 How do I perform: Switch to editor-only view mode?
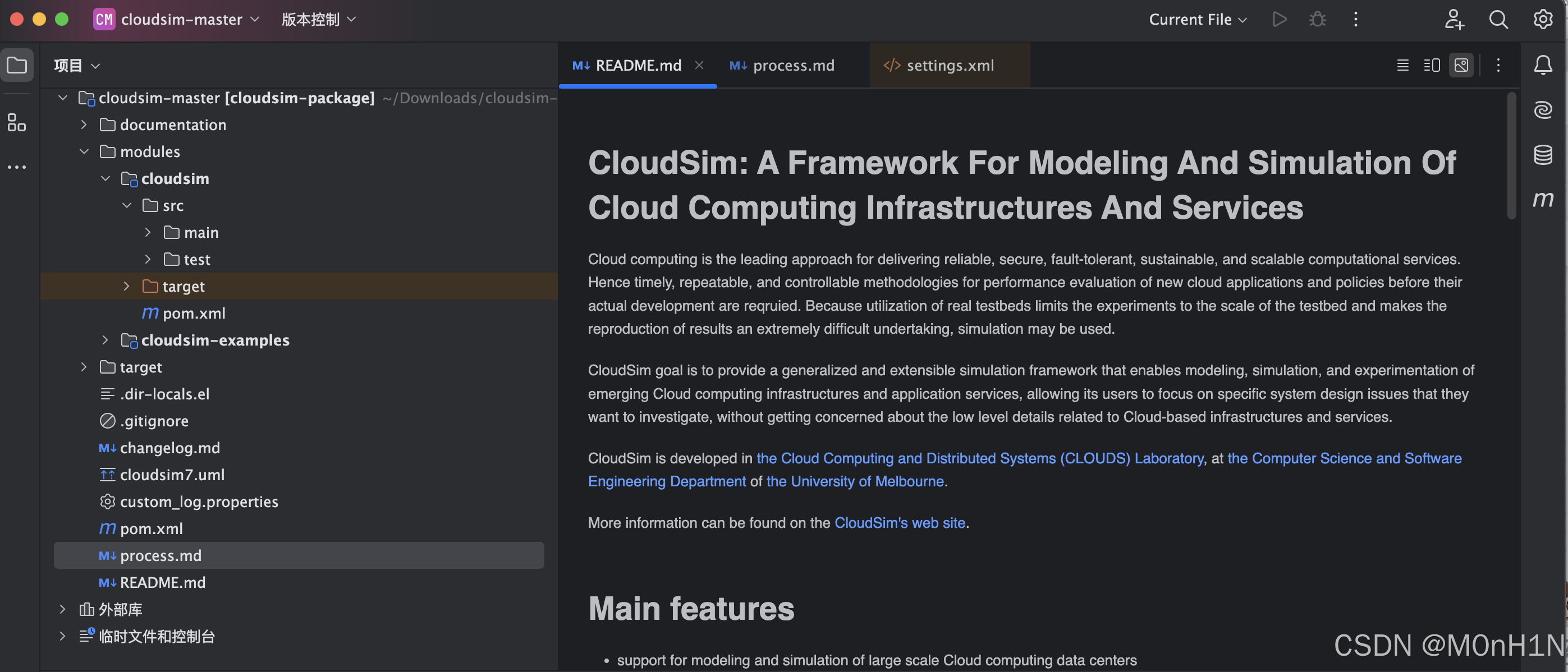[x=1402, y=65]
